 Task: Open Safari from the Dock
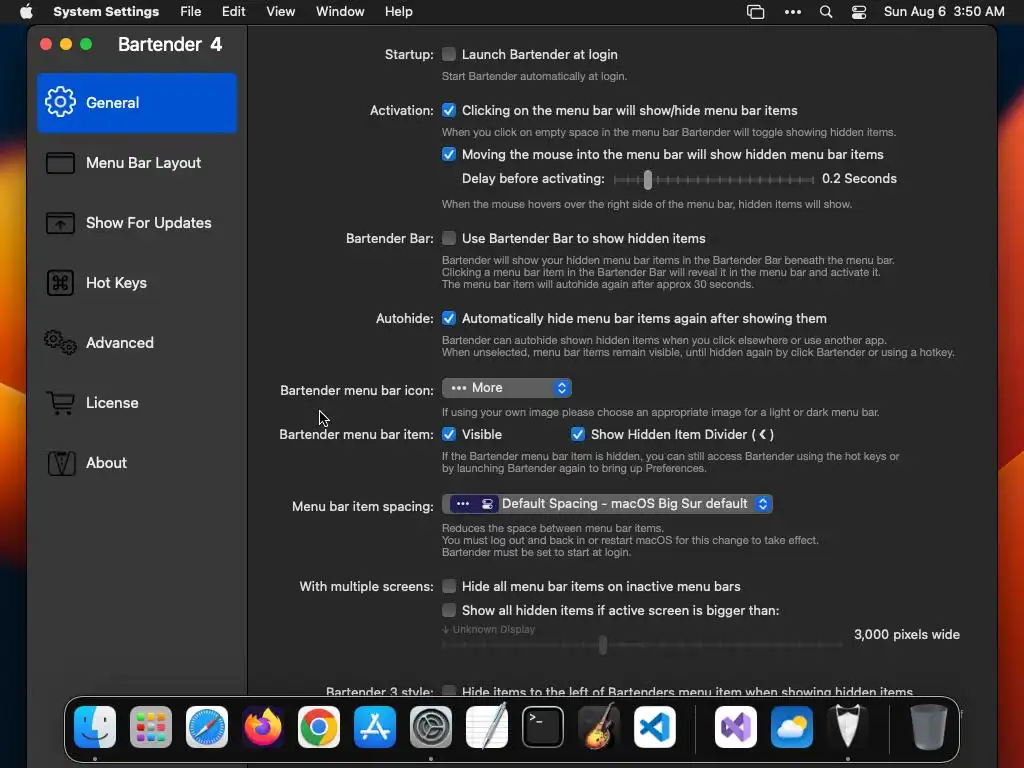point(207,727)
